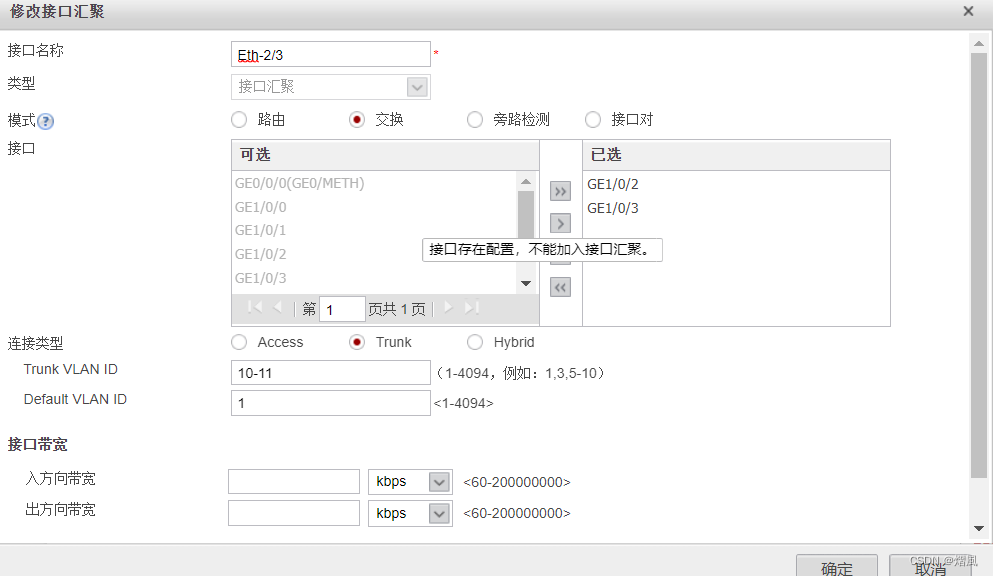
Task: Select the 路由 mode radio button
Action: [x=239, y=120]
